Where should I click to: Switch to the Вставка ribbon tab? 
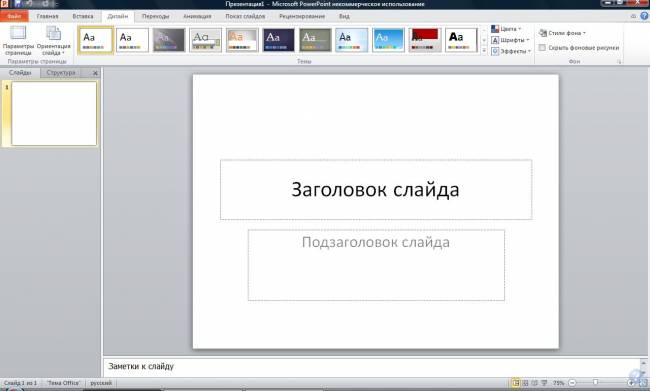click(x=82, y=16)
